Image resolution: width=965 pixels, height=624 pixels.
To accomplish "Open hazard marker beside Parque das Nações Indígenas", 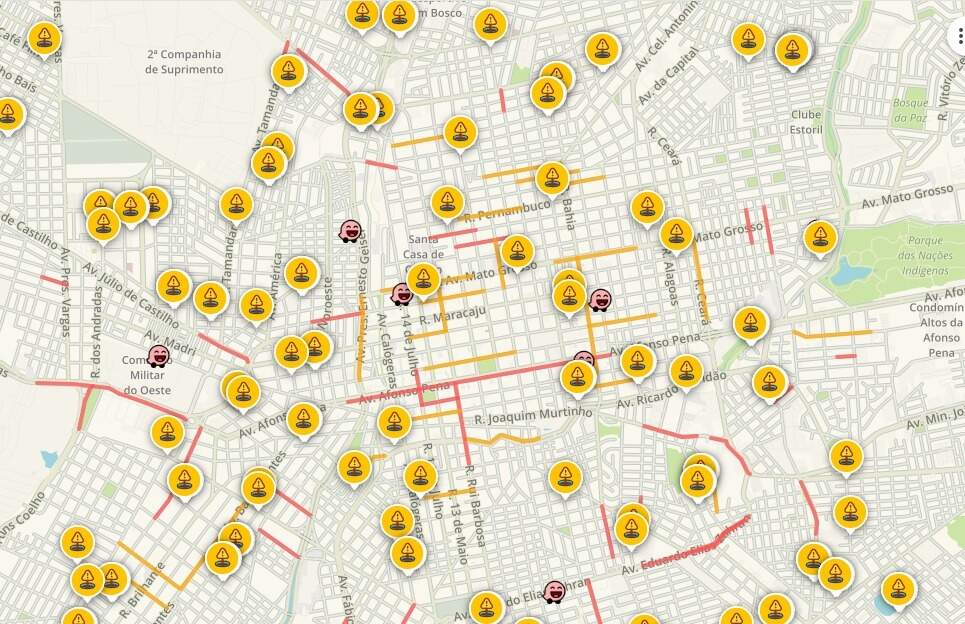I will pos(820,237).
